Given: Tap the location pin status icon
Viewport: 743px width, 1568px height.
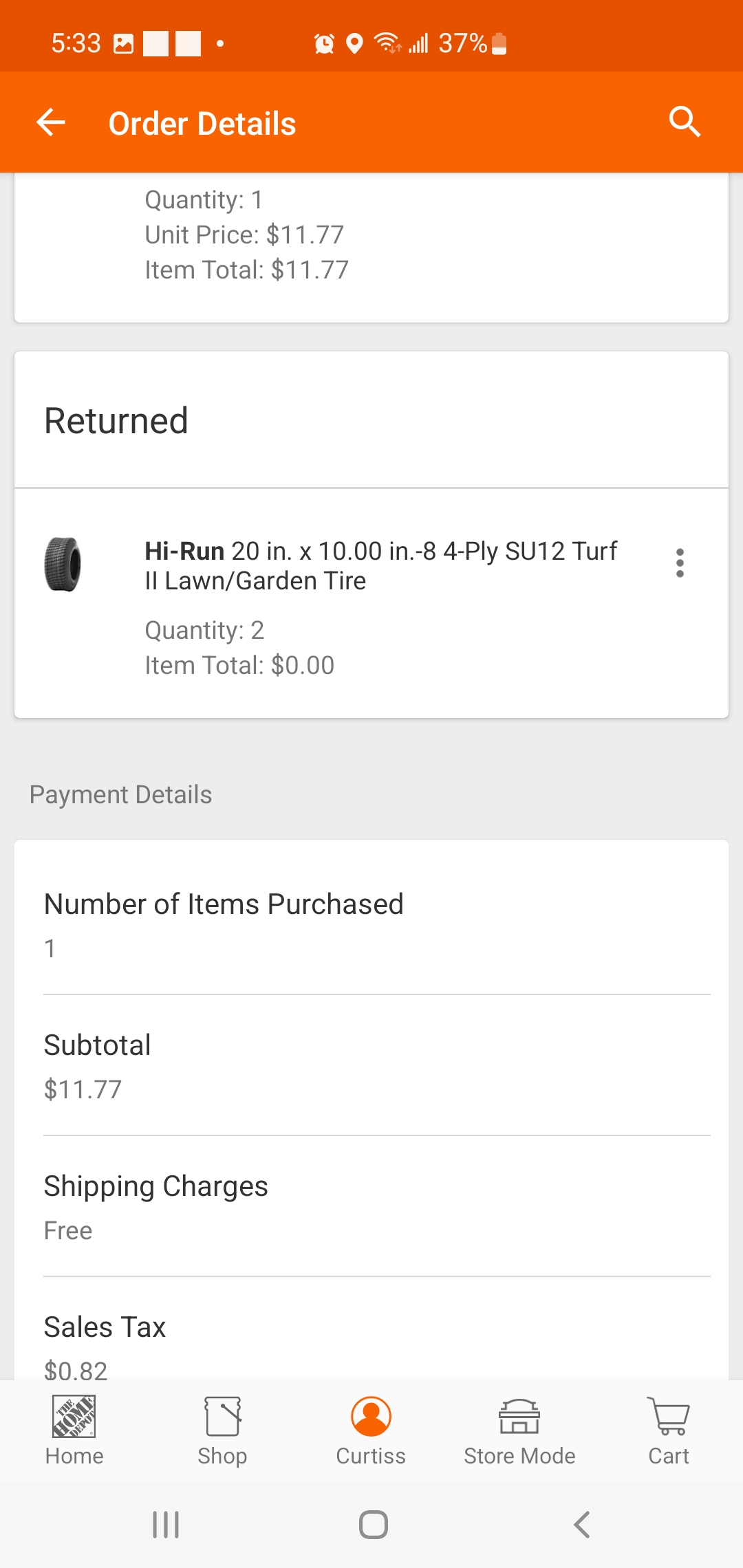Looking at the screenshot, I should point(354,44).
